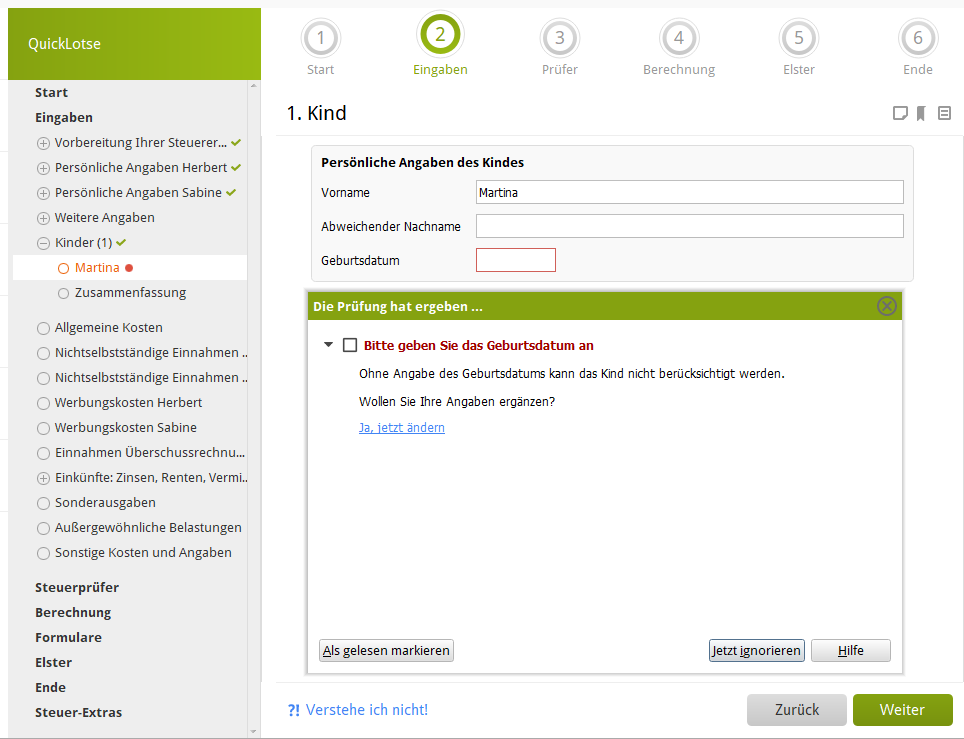This screenshot has height=739, width=964.
Task: Go to step 3 Prüfer circle
Action: (x=559, y=39)
